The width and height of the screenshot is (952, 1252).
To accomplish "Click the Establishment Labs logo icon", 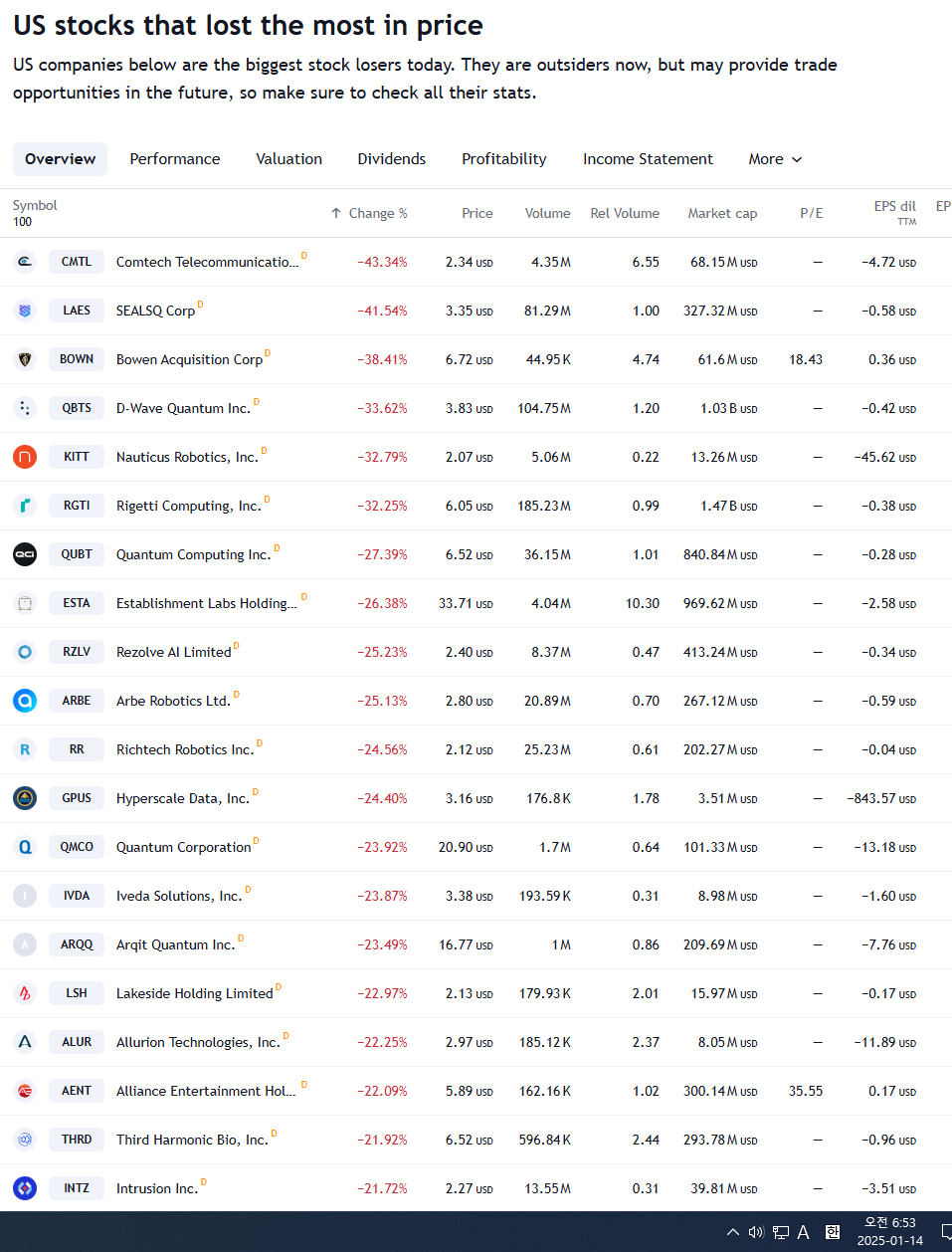I will [25, 603].
